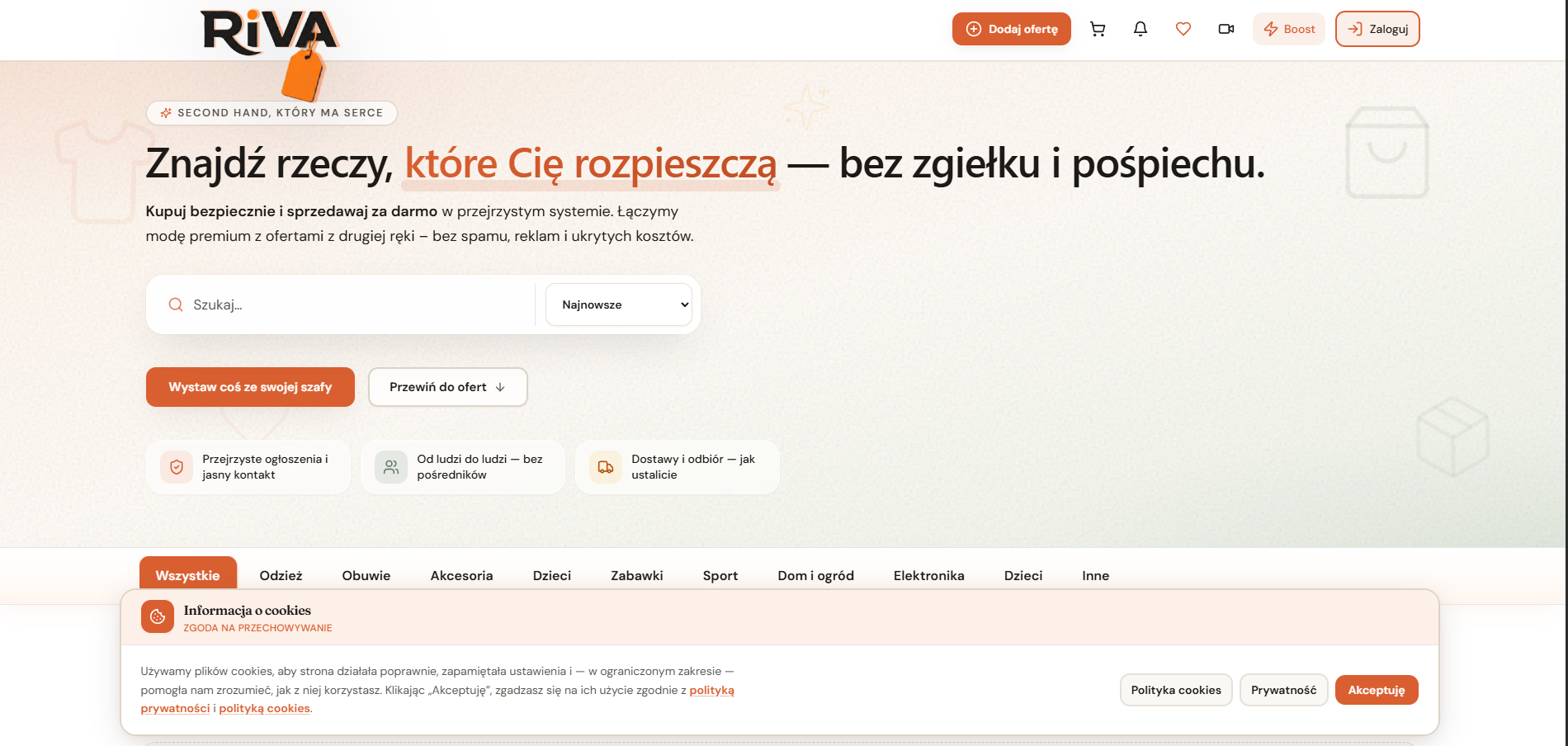Select the Obuwie category tab
Viewport: 1568px width, 746px height.
pos(366,575)
